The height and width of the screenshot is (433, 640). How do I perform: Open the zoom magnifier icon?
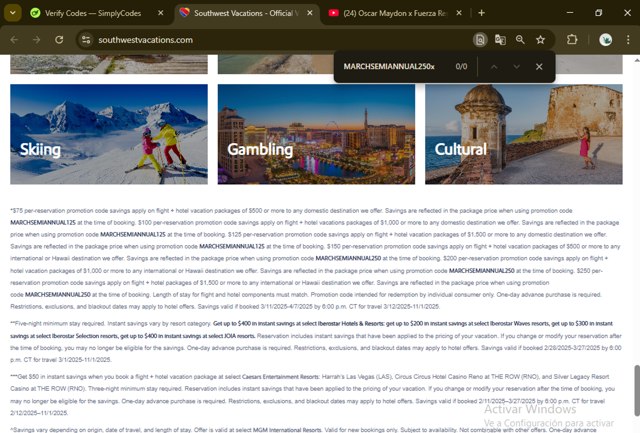point(520,40)
